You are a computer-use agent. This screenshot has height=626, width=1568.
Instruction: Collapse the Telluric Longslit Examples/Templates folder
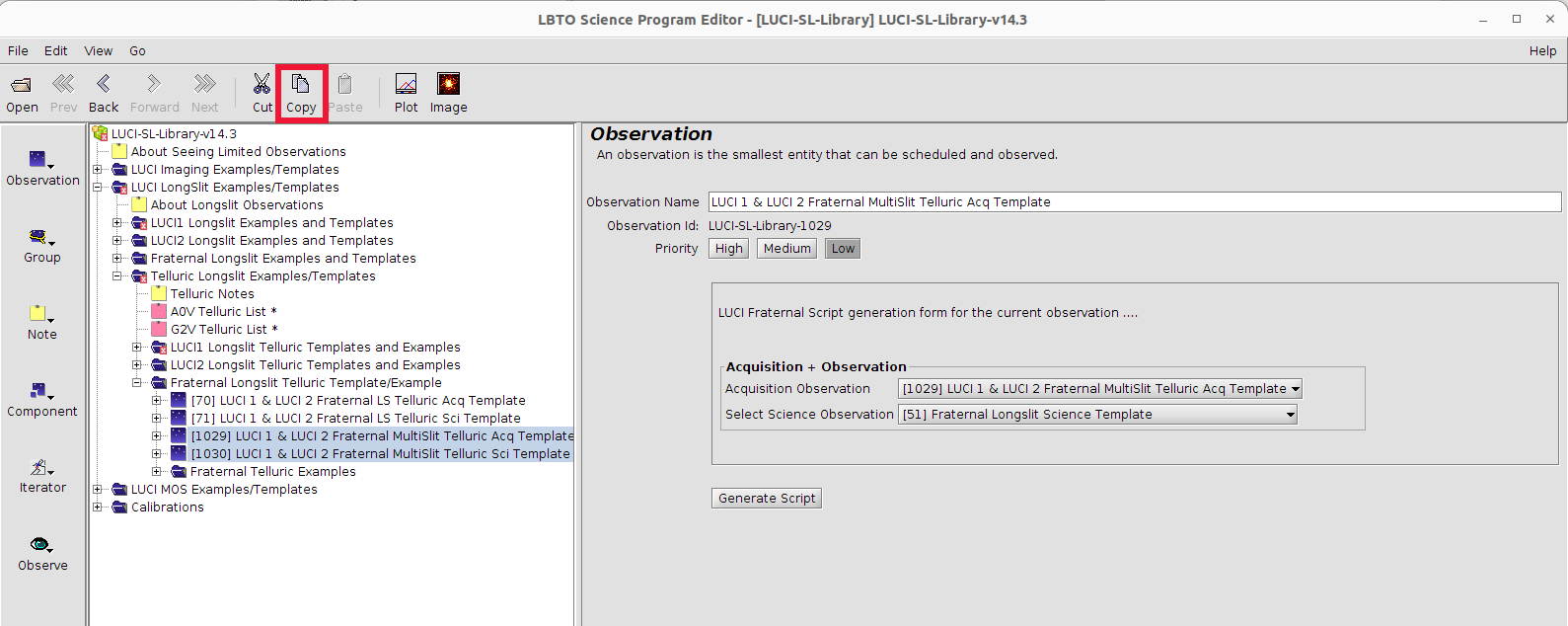coord(117,276)
